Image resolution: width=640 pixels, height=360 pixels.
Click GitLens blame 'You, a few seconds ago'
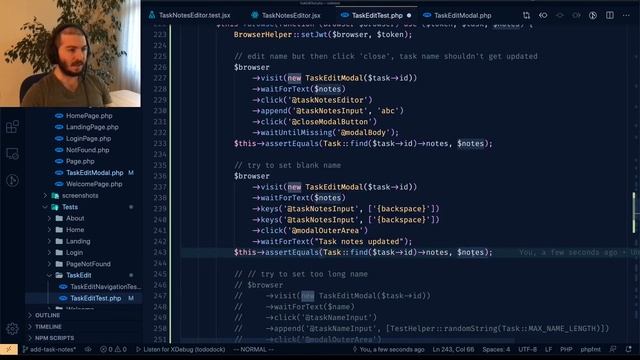point(389,349)
